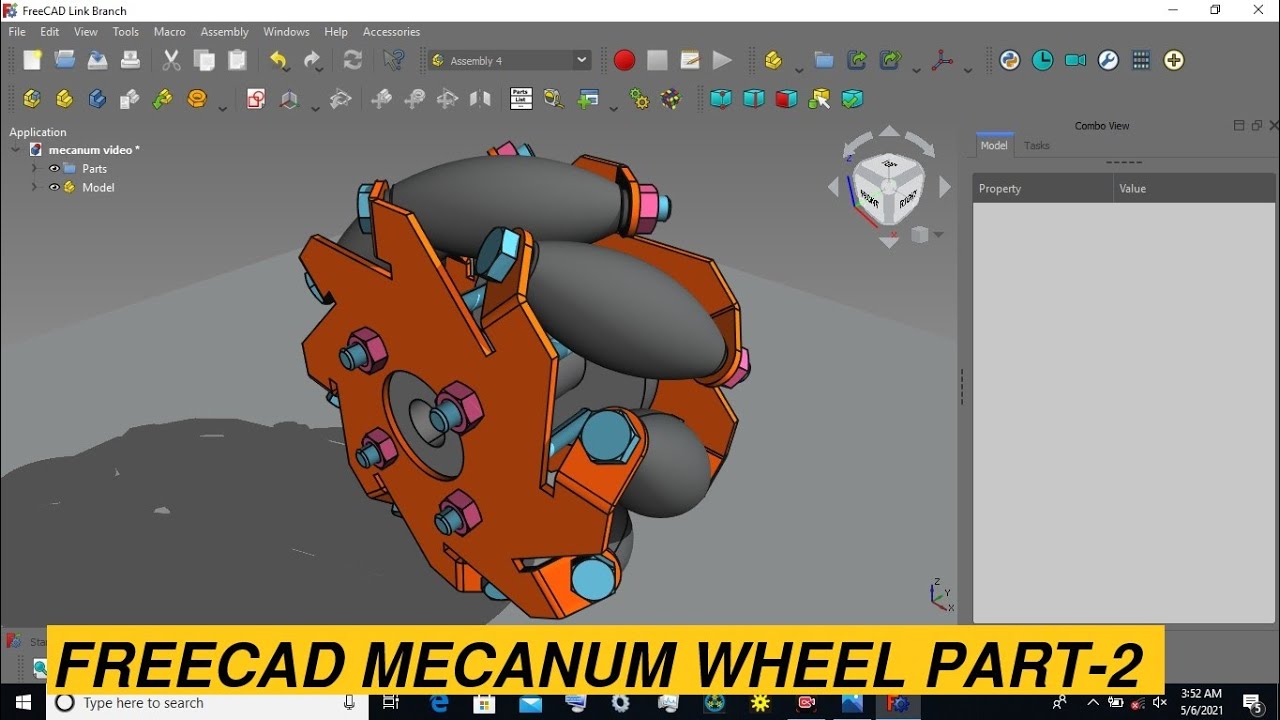Activate the Measure tape tool

[553, 98]
